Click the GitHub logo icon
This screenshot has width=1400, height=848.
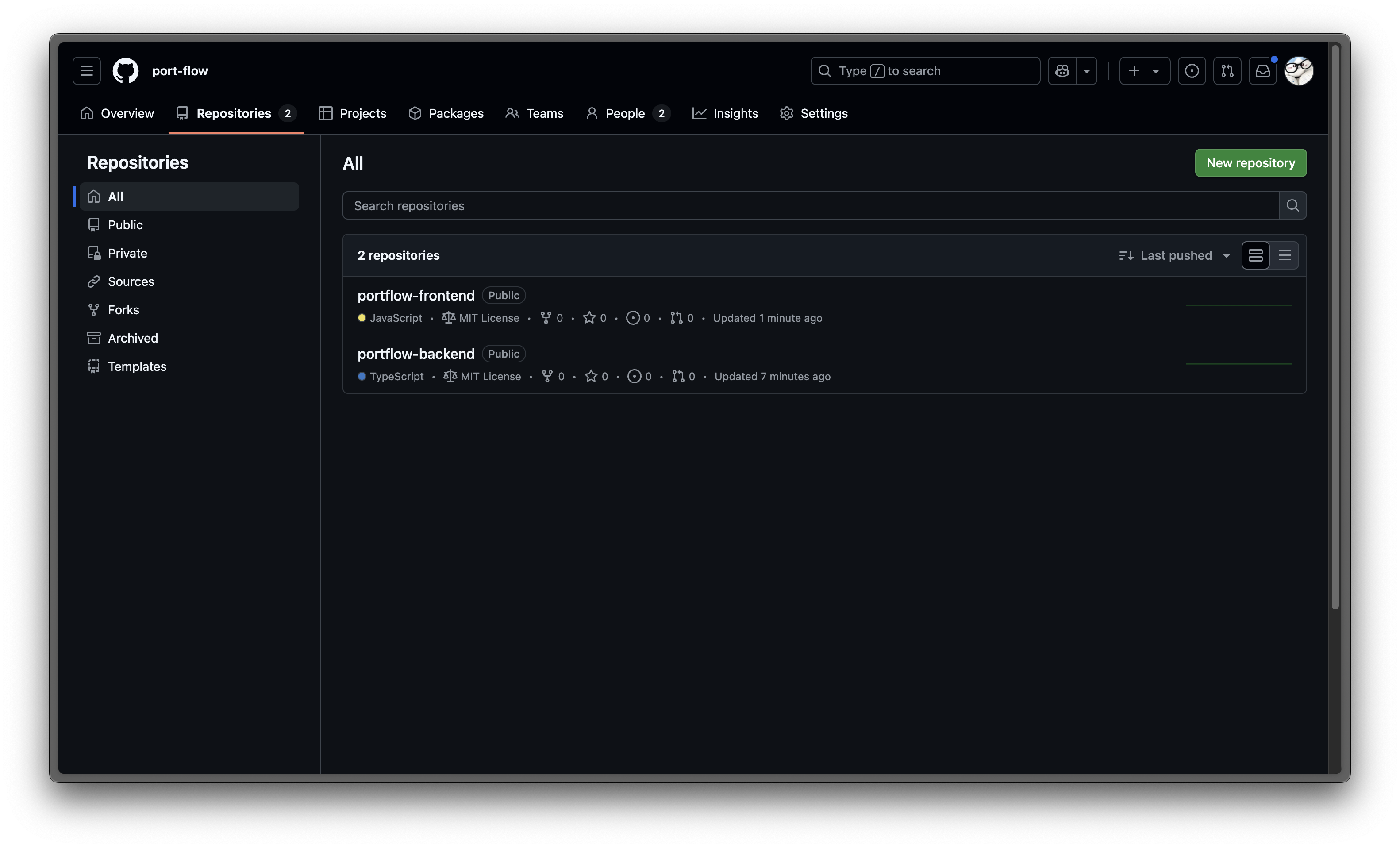[126, 71]
